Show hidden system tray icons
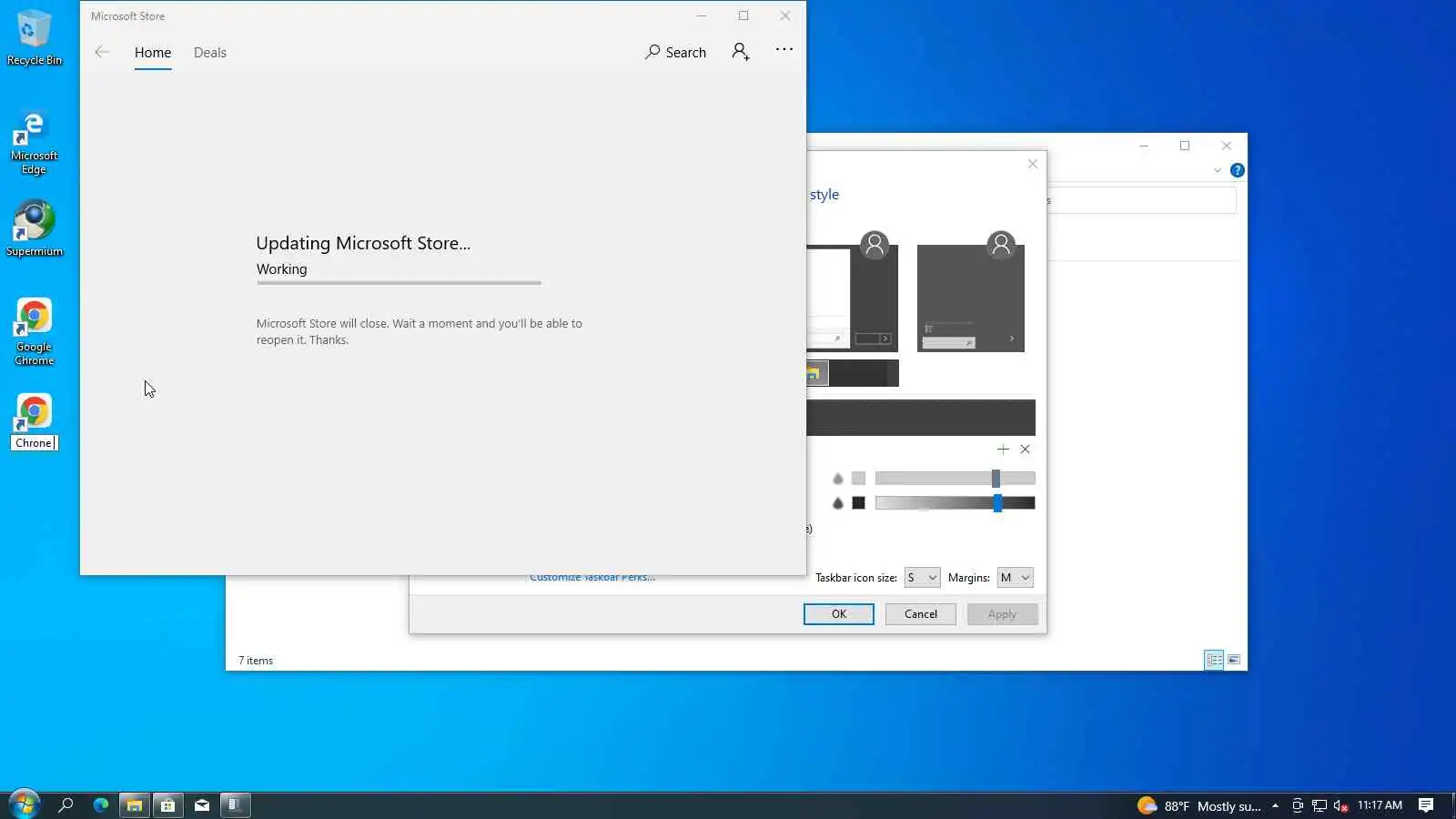The width and height of the screenshot is (1456, 819). 1275,805
